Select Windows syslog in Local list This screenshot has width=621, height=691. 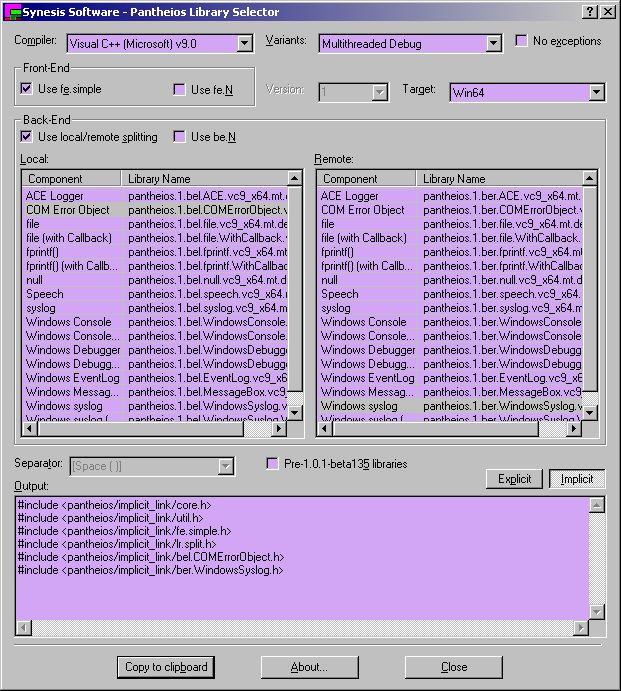(155, 406)
